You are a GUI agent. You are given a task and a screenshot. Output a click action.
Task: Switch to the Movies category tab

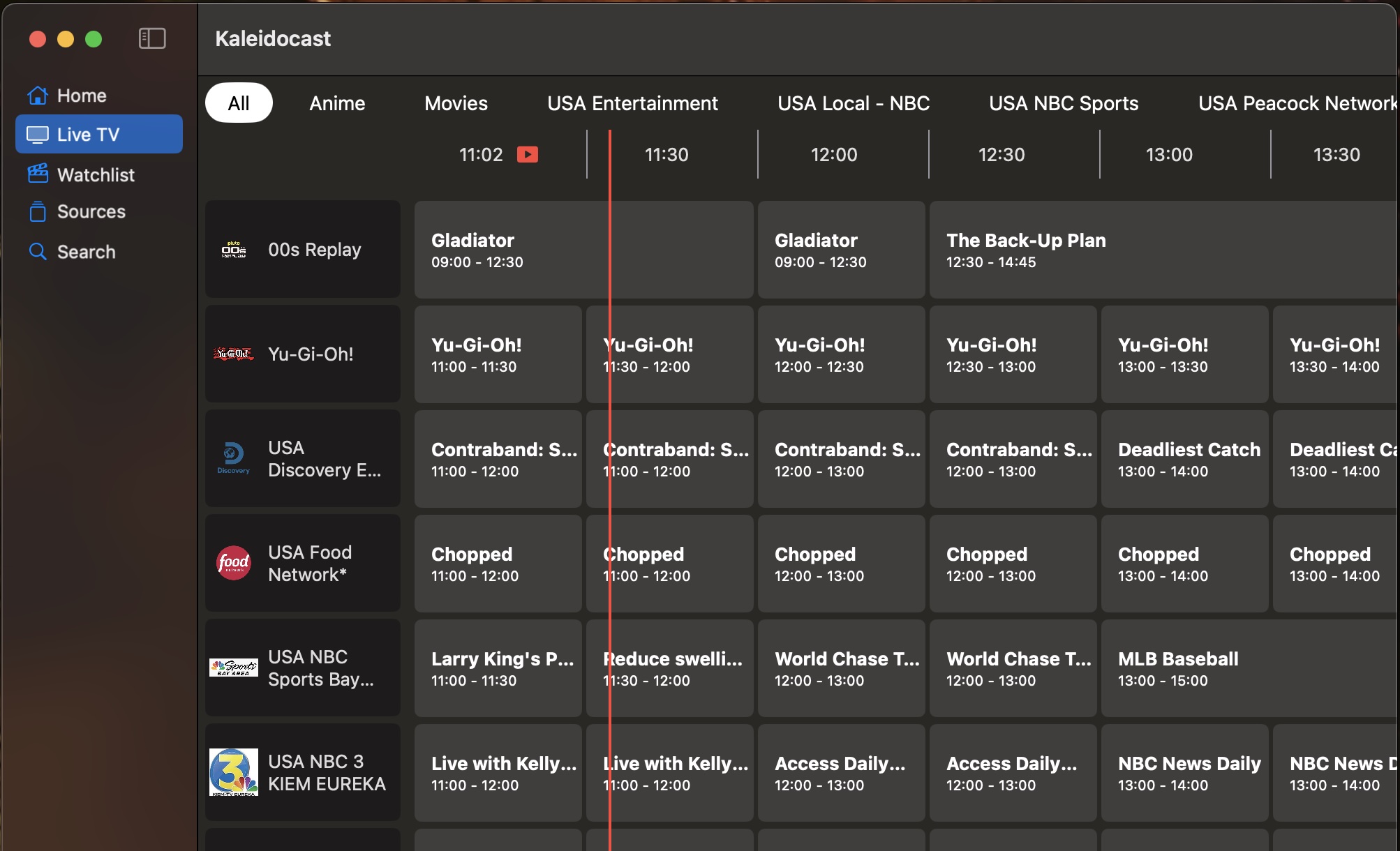[456, 103]
